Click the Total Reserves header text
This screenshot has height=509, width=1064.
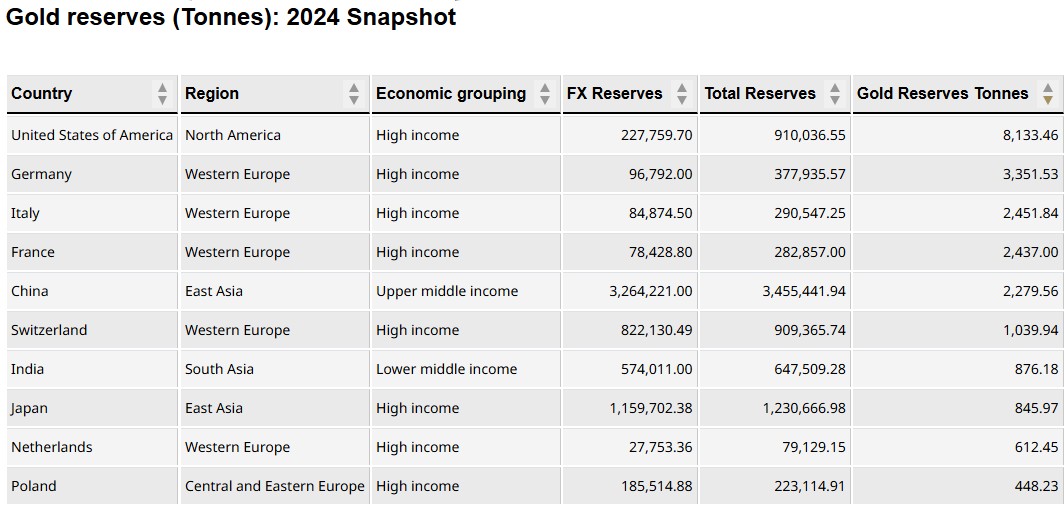(x=760, y=94)
